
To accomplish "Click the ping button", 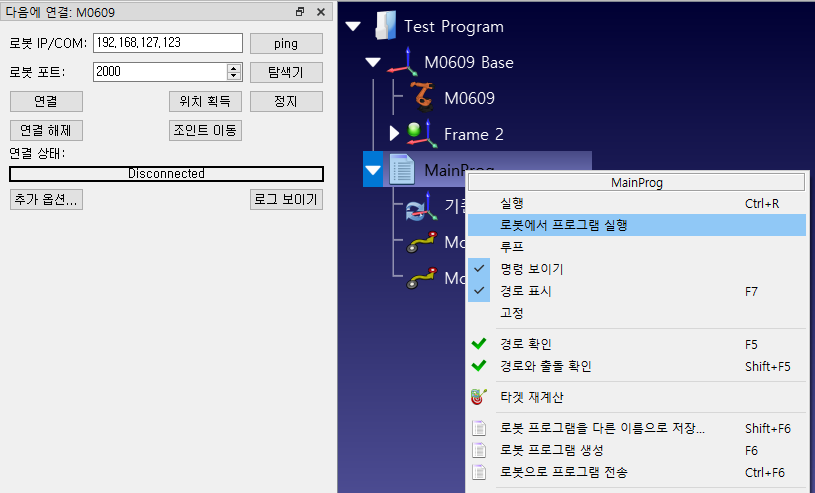I will [x=286, y=43].
